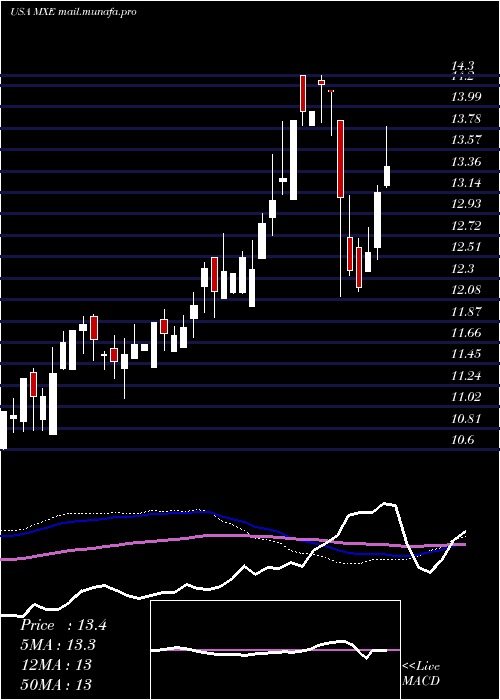Click the MACD inset chart panel

coord(275,650)
